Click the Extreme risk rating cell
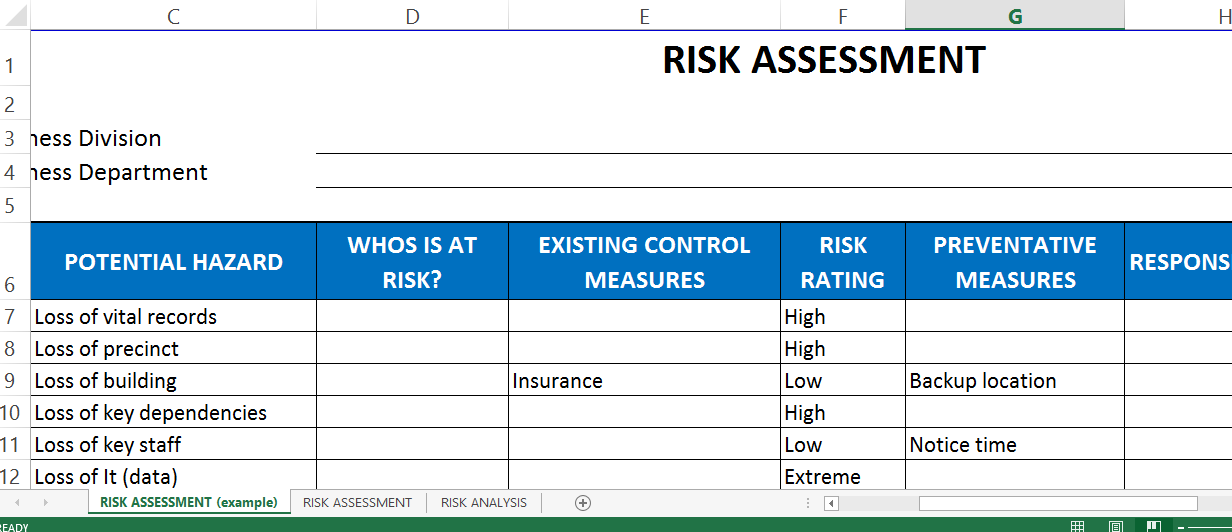Image resolution: width=1232 pixels, height=532 pixels. point(842,477)
